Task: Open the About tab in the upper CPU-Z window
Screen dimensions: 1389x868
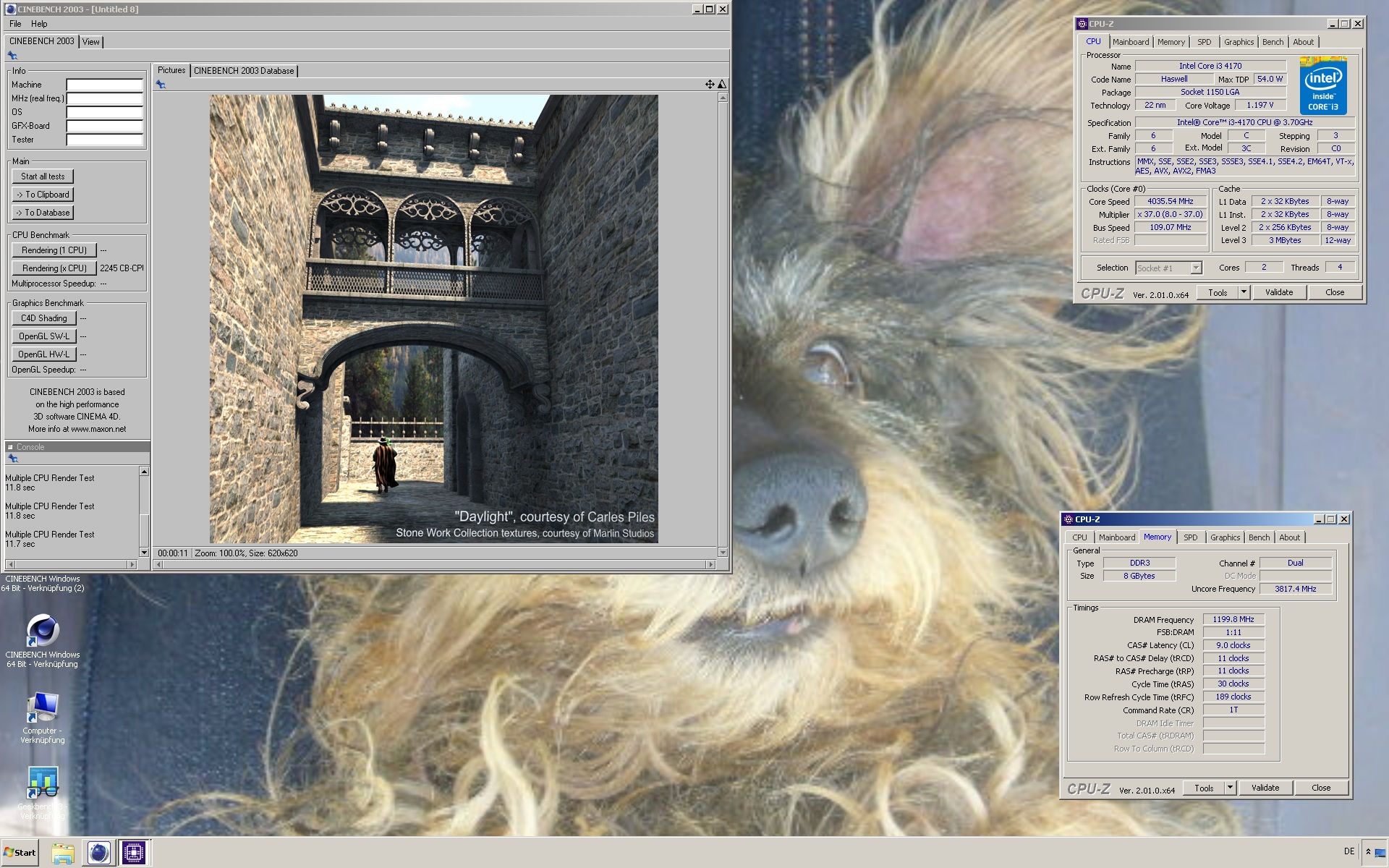Action: pyautogui.click(x=1304, y=42)
